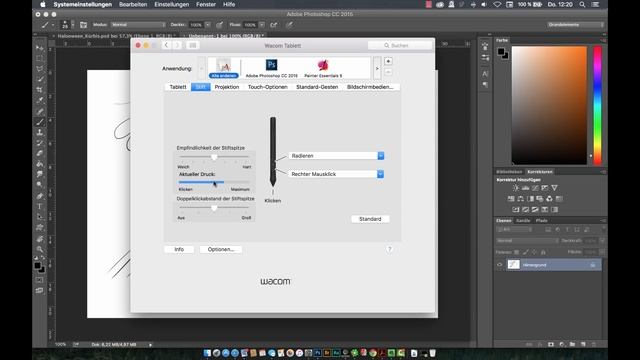Image resolution: width=640 pixels, height=360 pixels.
Task: Open brush panel toggle in options bar
Action: 83,25
